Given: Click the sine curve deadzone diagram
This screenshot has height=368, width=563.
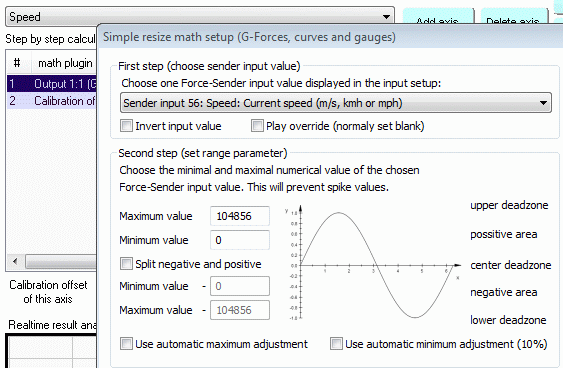Looking at the screenshot, I should [372, 263].
